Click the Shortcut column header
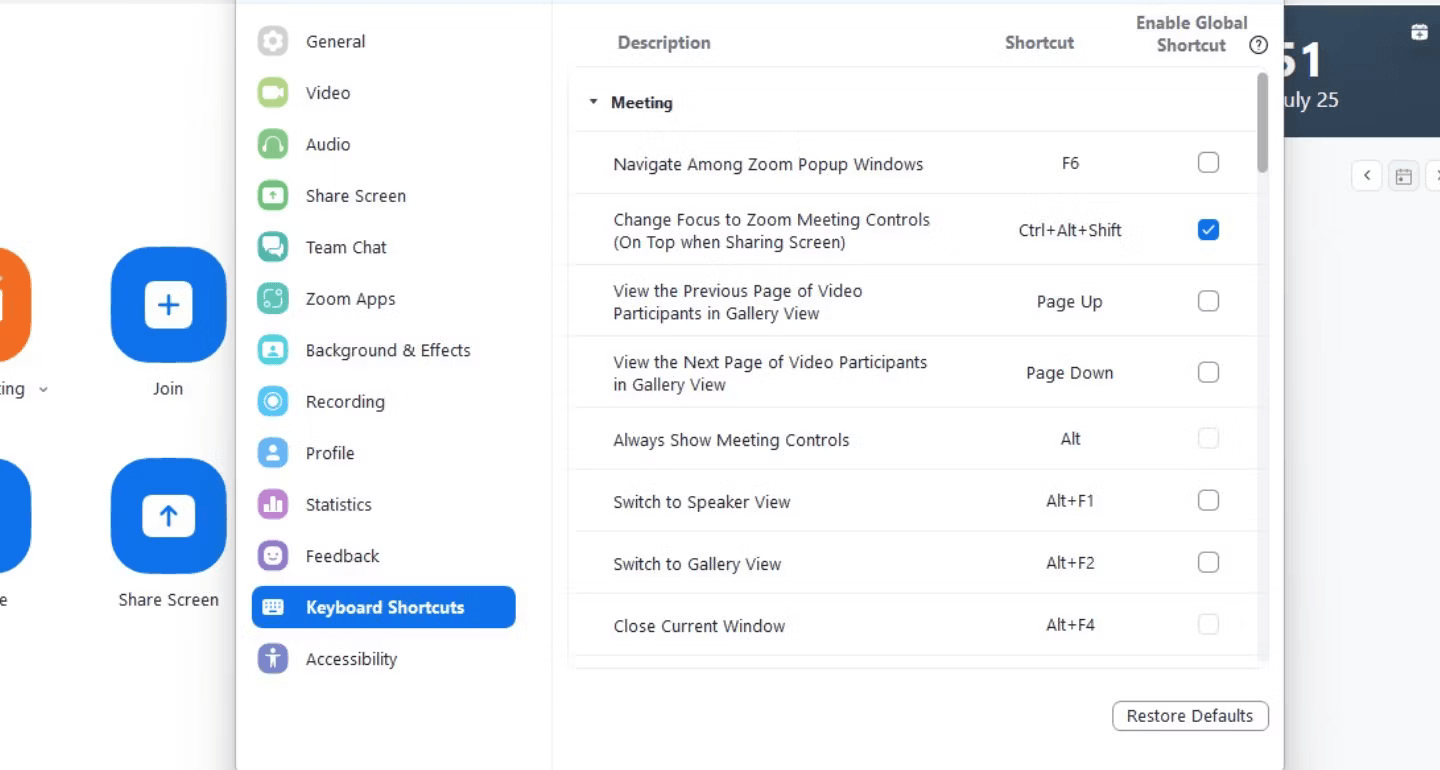The height and width of the screenshot is (770, 1440). 1039,42
